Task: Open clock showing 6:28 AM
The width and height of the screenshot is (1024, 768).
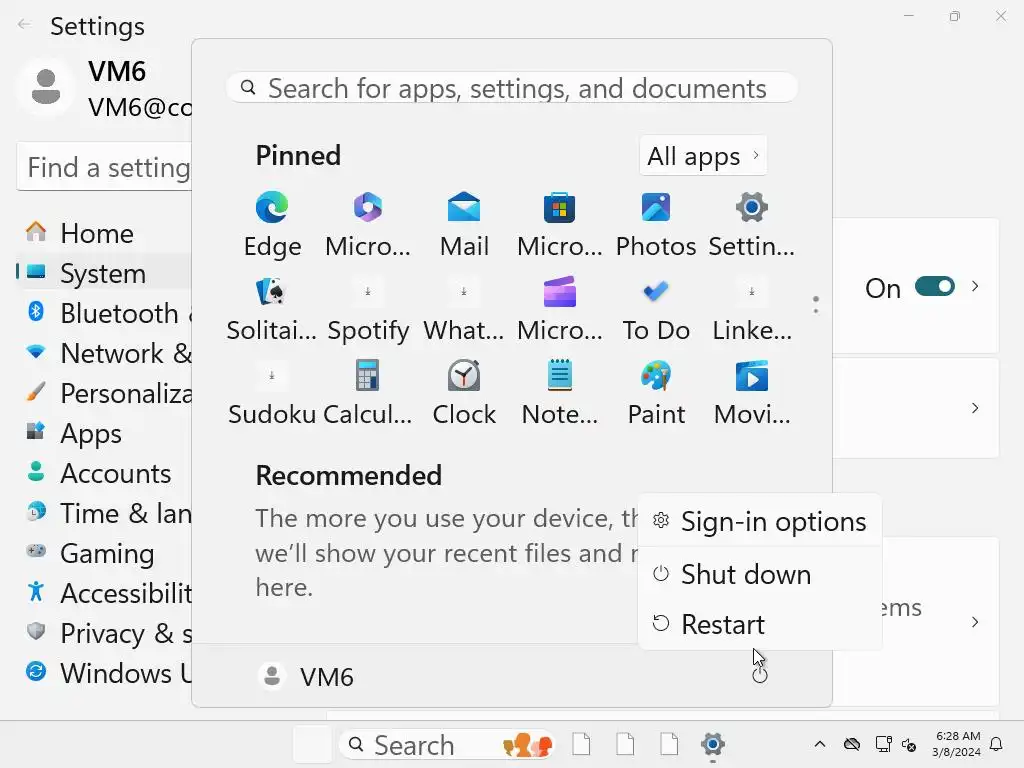Action: pyautogui.click(x=956, y=744)
